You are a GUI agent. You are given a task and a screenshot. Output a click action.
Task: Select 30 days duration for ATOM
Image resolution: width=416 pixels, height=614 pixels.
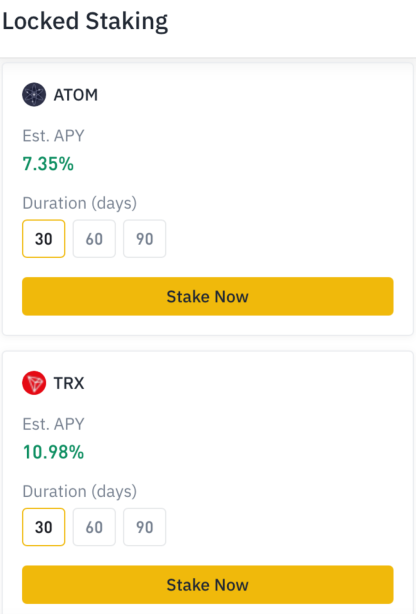[43, 238]
